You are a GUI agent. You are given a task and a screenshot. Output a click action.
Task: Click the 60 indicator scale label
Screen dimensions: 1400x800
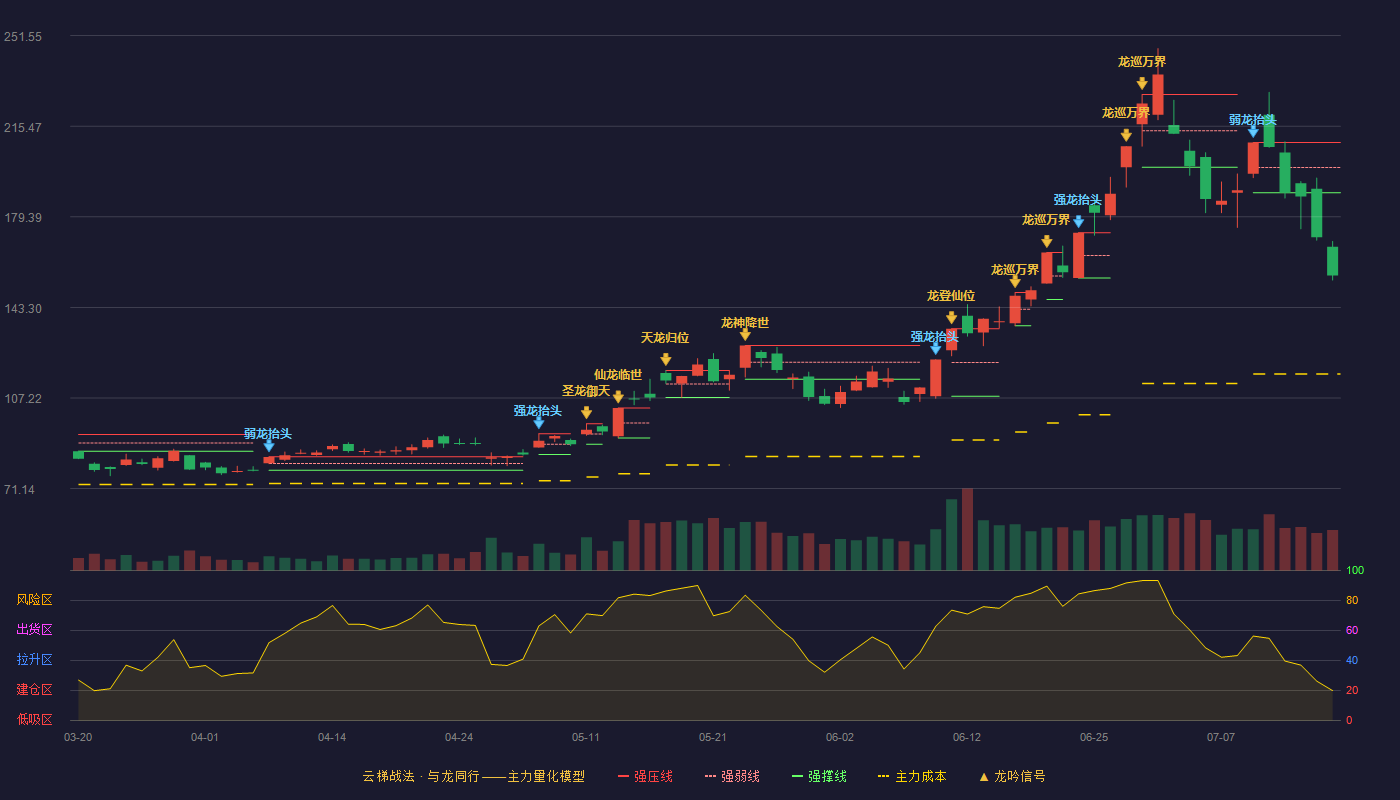coord(1352,630)
